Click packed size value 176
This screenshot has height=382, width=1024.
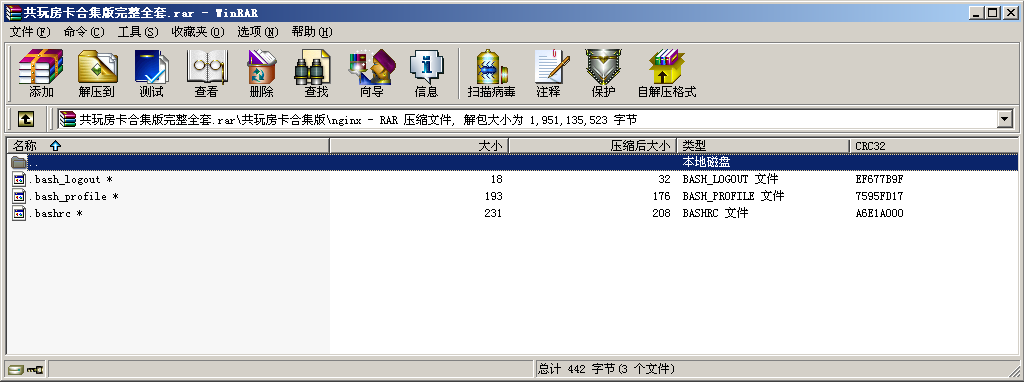pyautogui.click(x=662, y=196)
